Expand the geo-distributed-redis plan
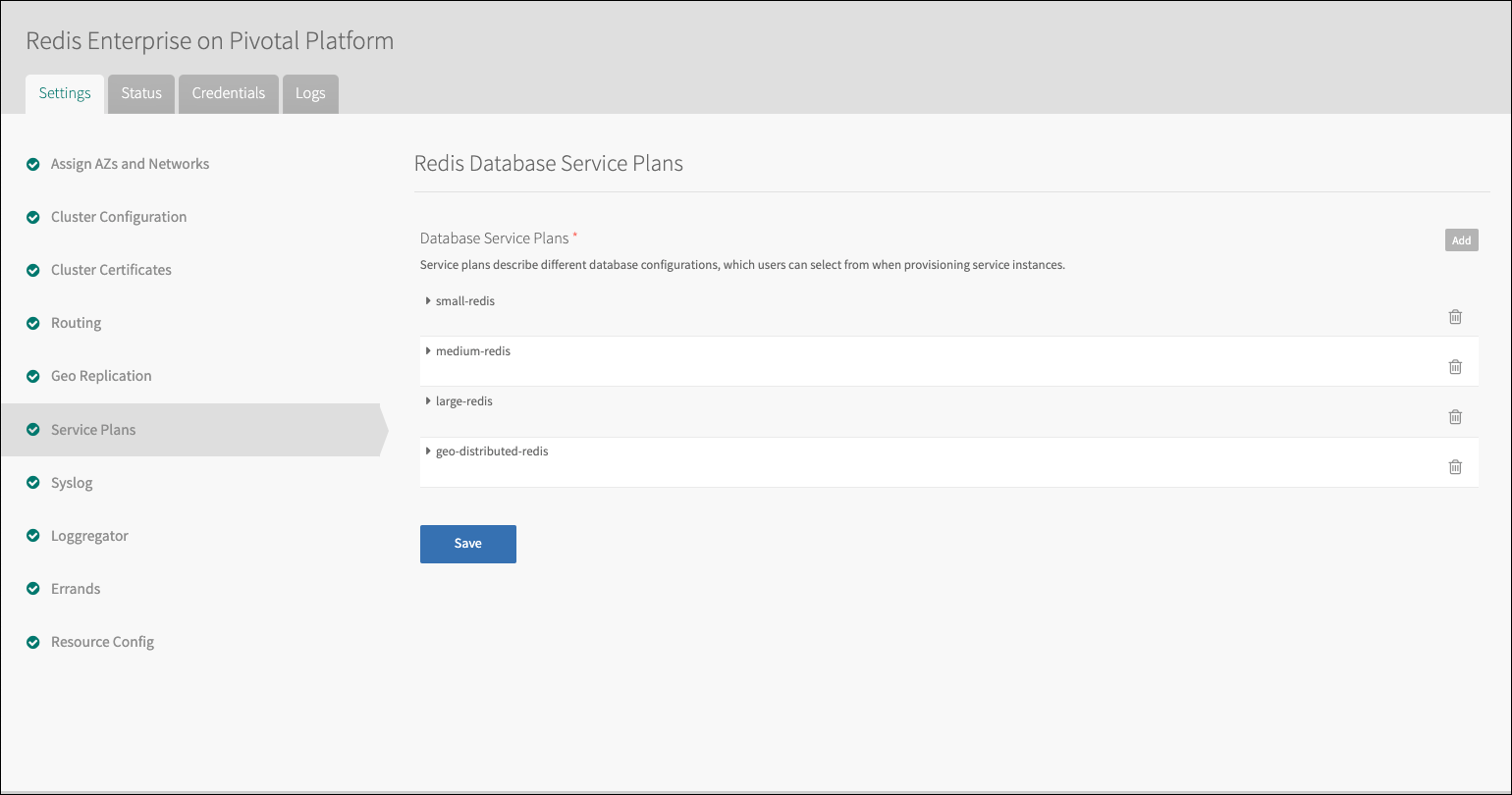The height and width of the screenshot is (795, 1512). click(x=429, y=450)
